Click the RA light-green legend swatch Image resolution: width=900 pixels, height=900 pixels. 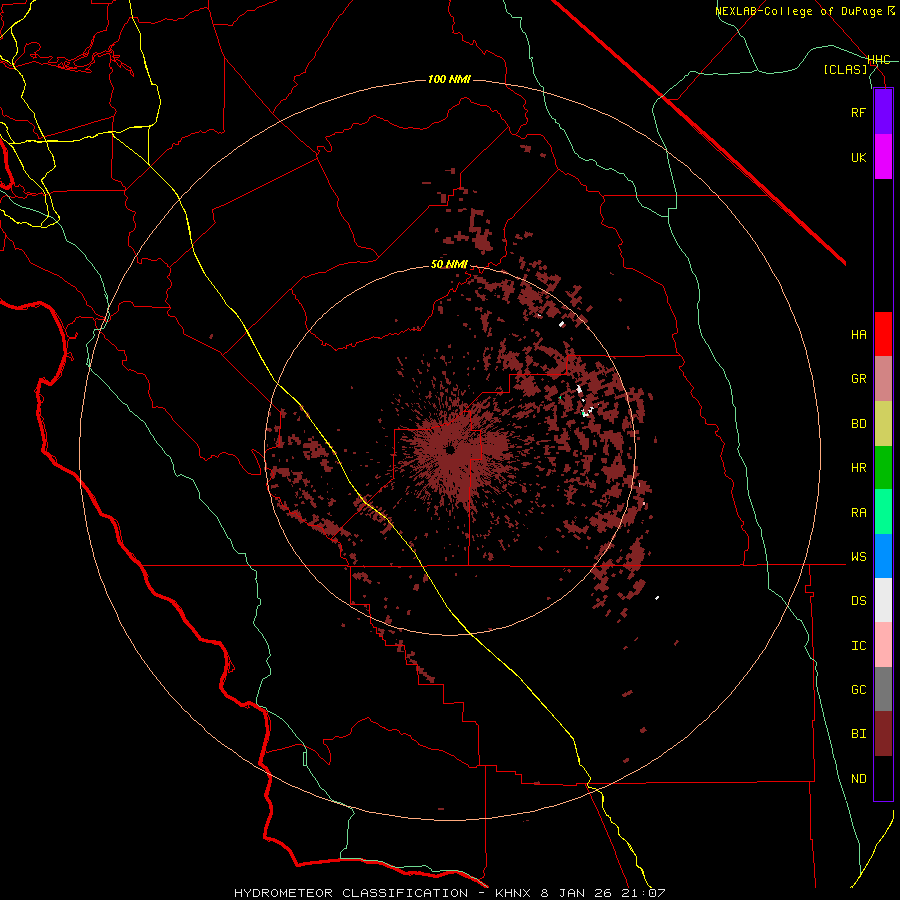click(x=883, y=512)
